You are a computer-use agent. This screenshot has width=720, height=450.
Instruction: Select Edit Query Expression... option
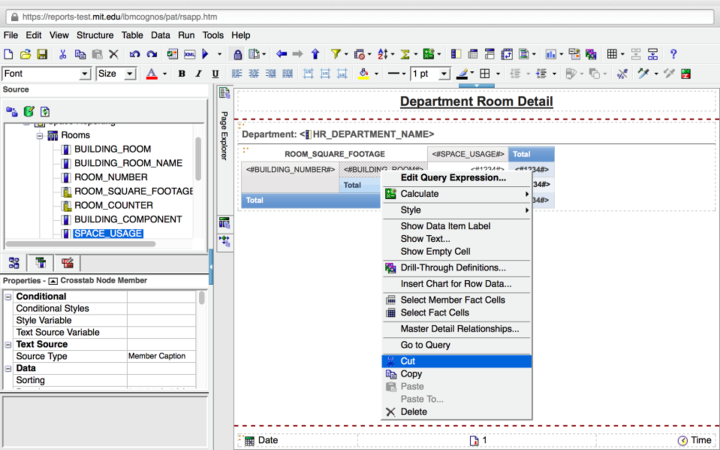tap(453, 178)
